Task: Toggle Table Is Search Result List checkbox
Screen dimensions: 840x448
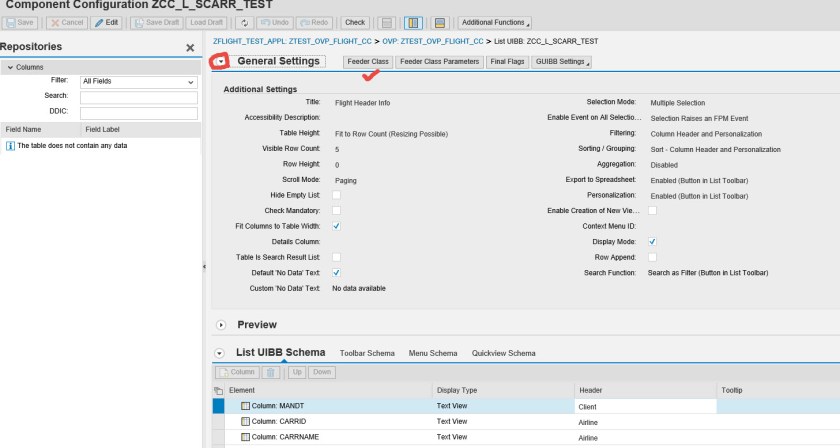Action: (336, 257)
